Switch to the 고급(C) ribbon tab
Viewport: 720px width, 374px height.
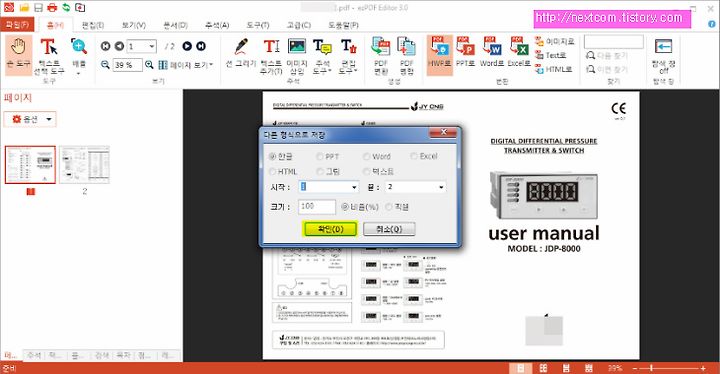click(298, 25)
